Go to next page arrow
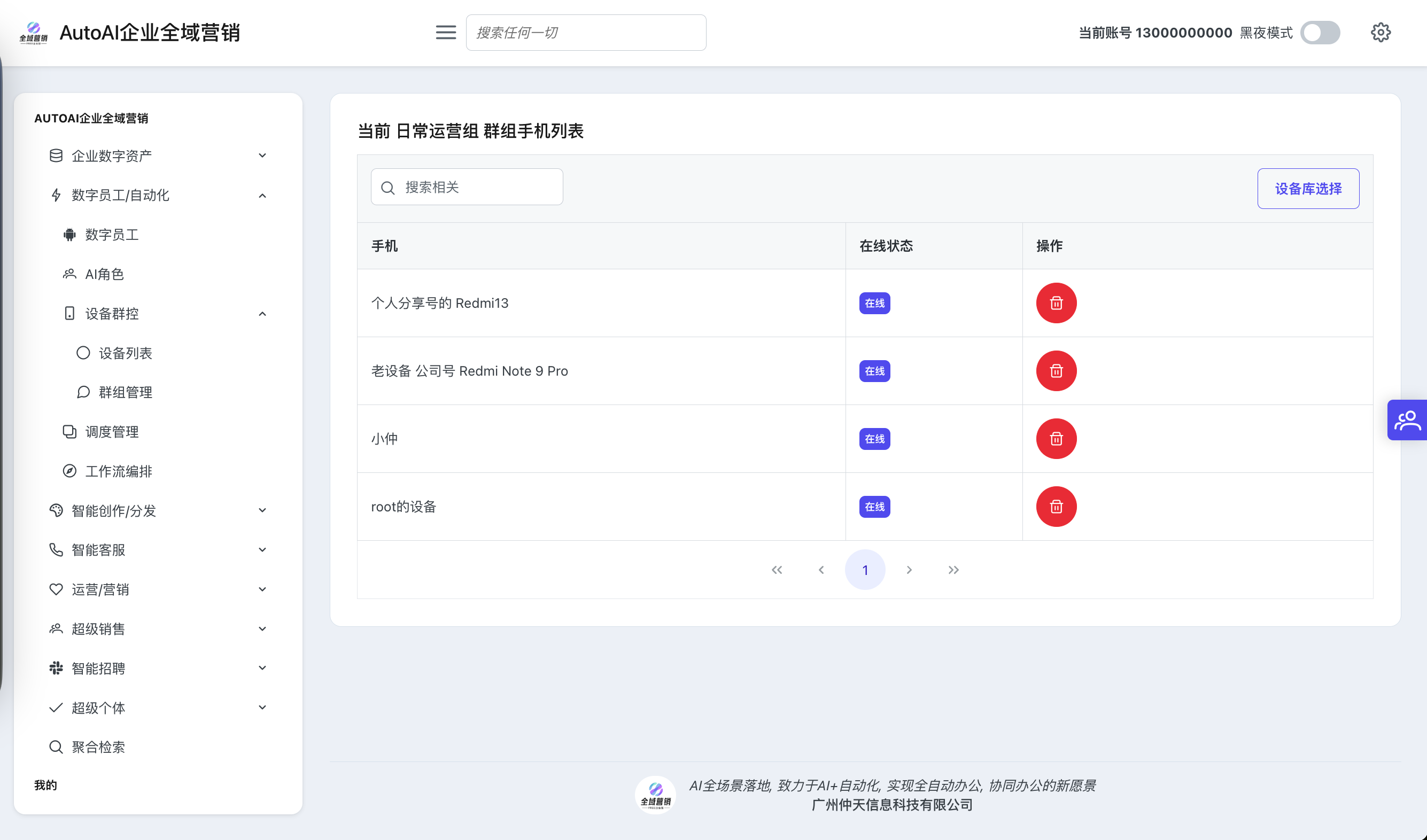The image size is (1427, 840). click(909, 570)
